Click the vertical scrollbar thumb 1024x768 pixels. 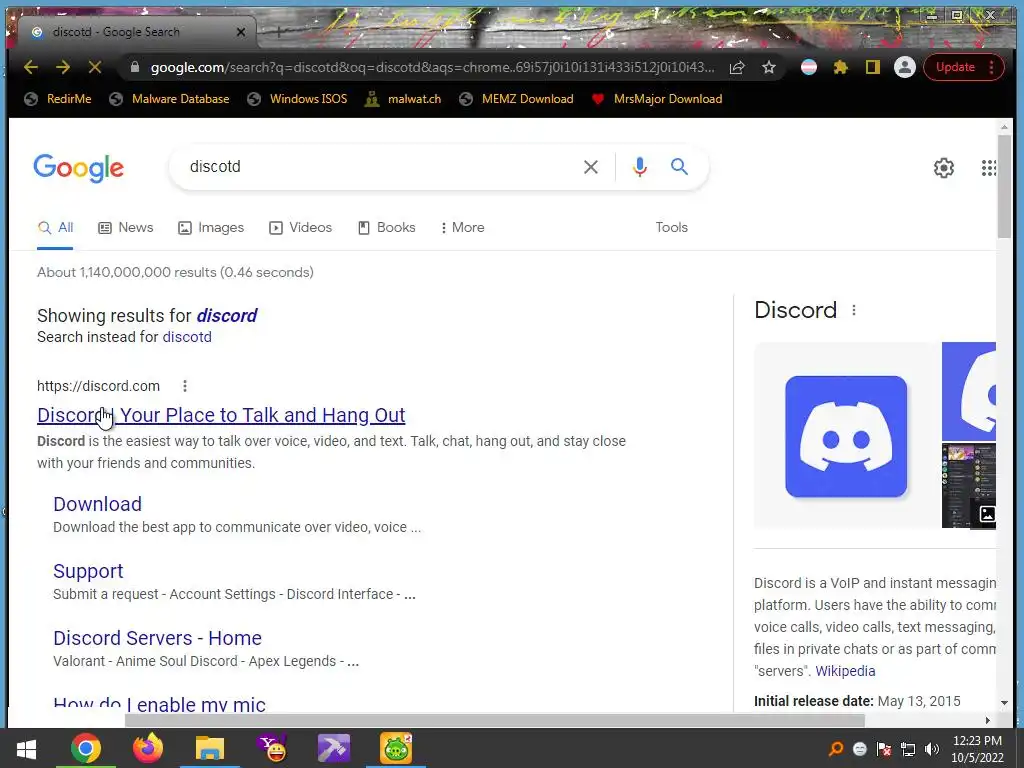point(1004,186)
